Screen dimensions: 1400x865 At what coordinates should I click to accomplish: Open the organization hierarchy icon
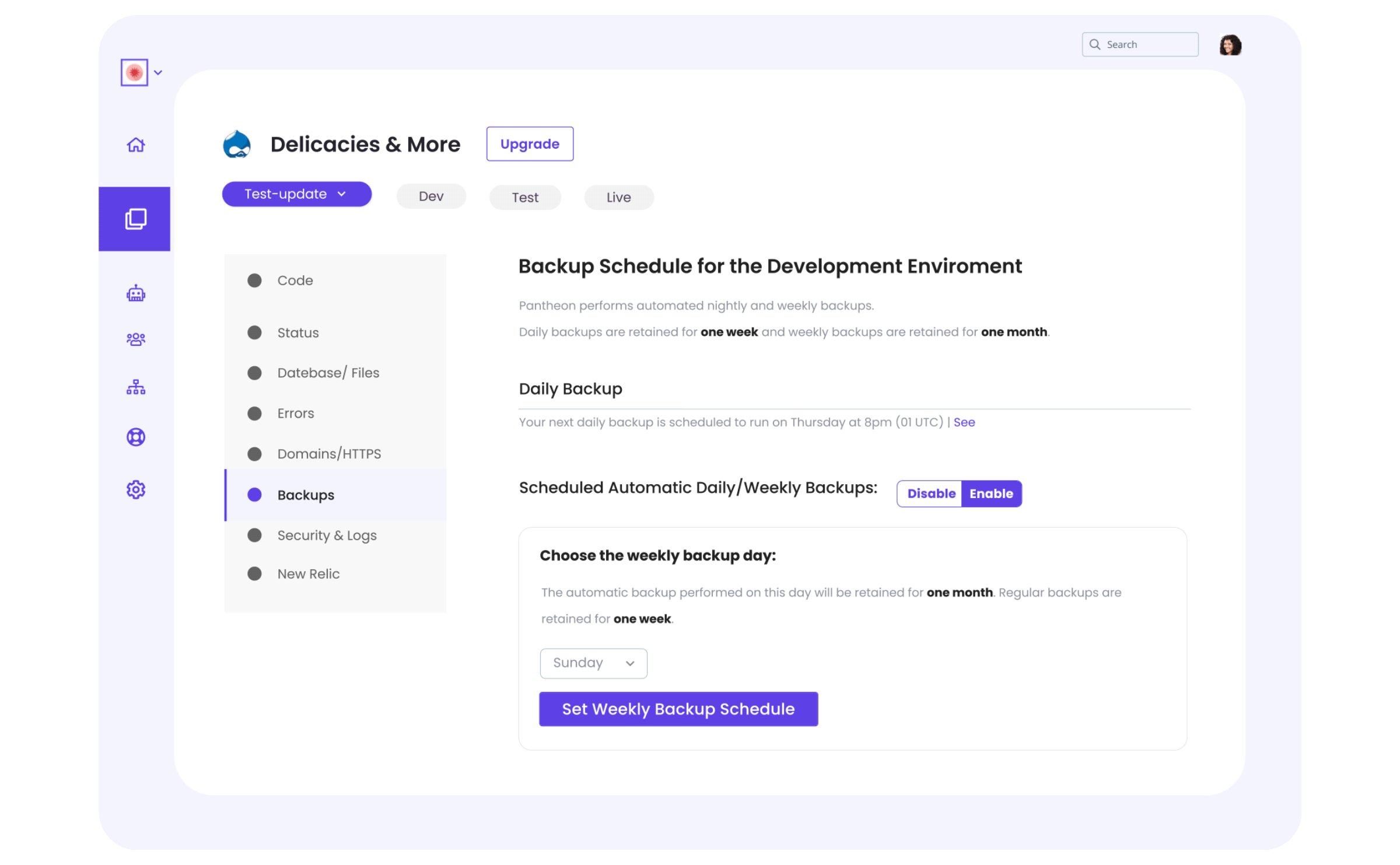pos(136,387)
